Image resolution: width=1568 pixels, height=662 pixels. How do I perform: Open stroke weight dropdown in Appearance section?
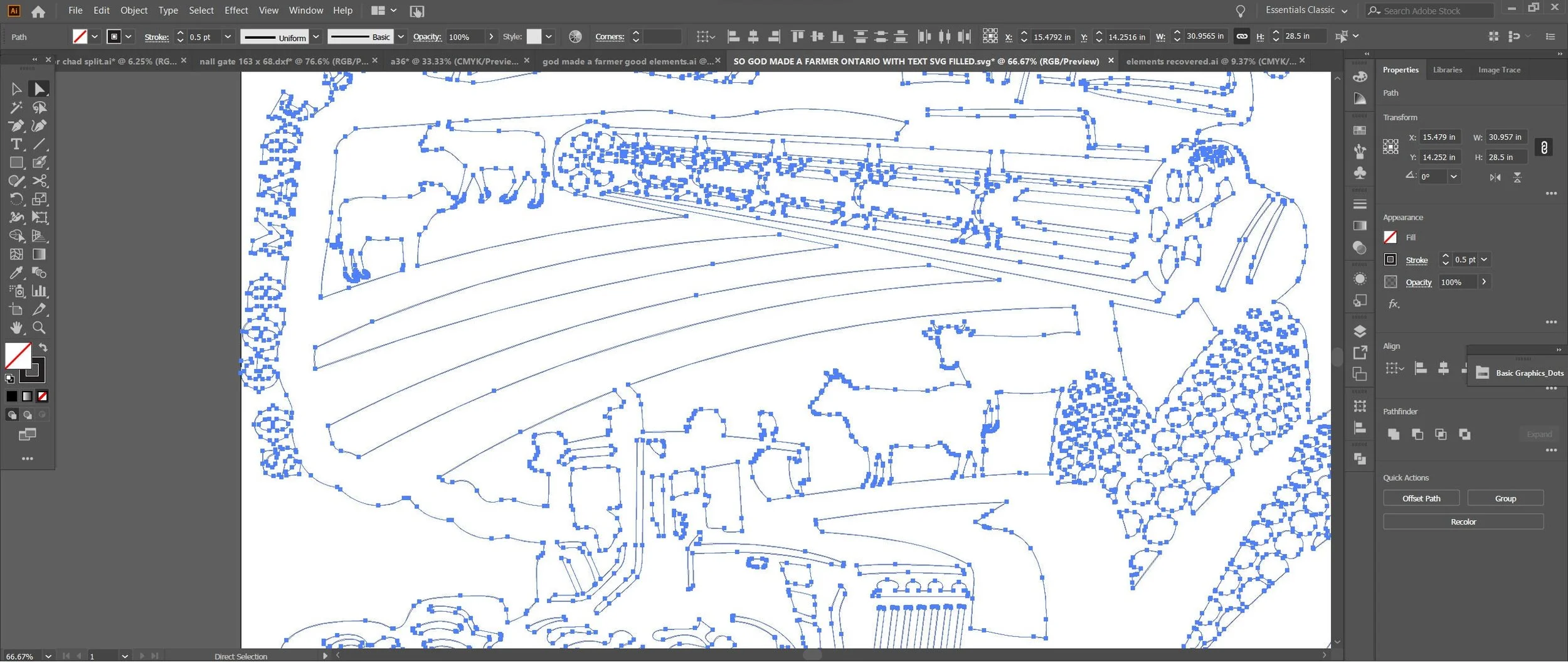click(x=1484, y=260)
